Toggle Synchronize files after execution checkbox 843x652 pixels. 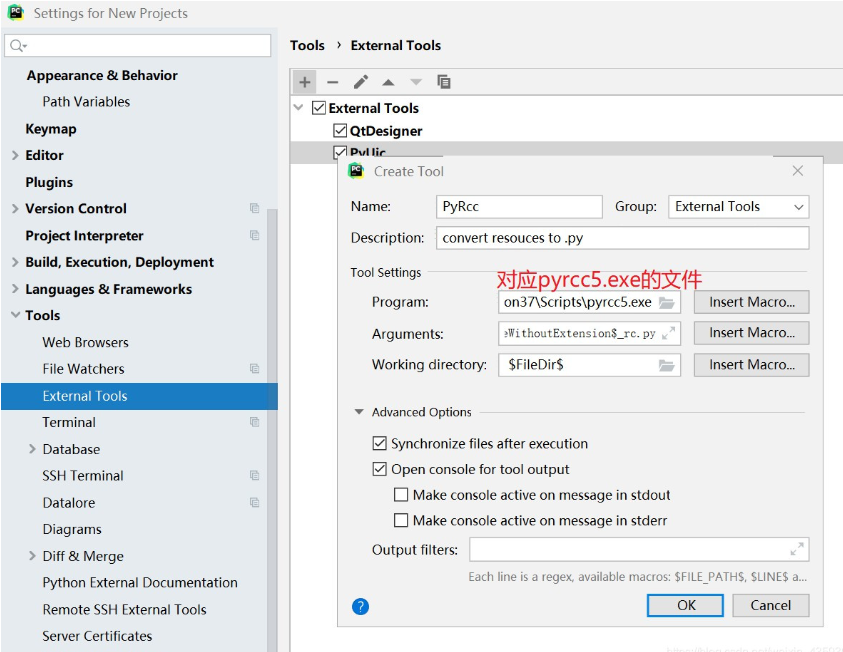coord(380,443)
